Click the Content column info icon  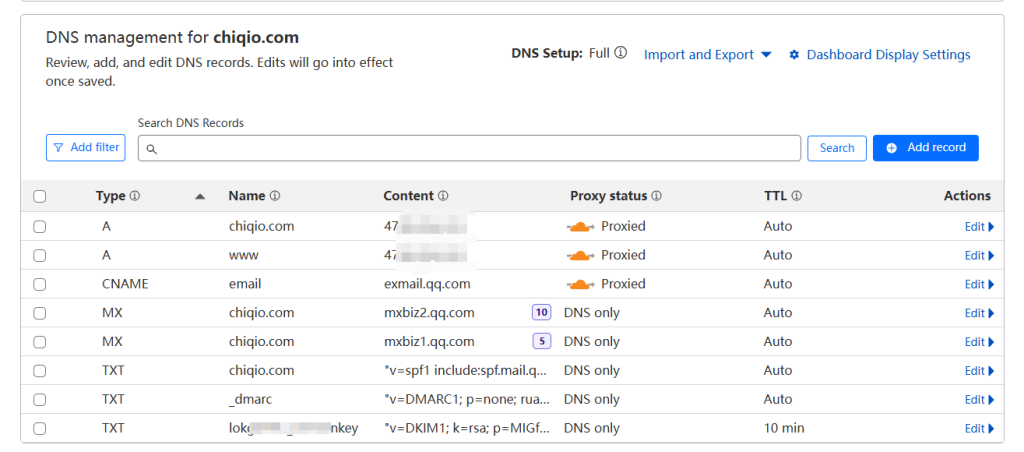pyautogui.click(x=443, y=196)
